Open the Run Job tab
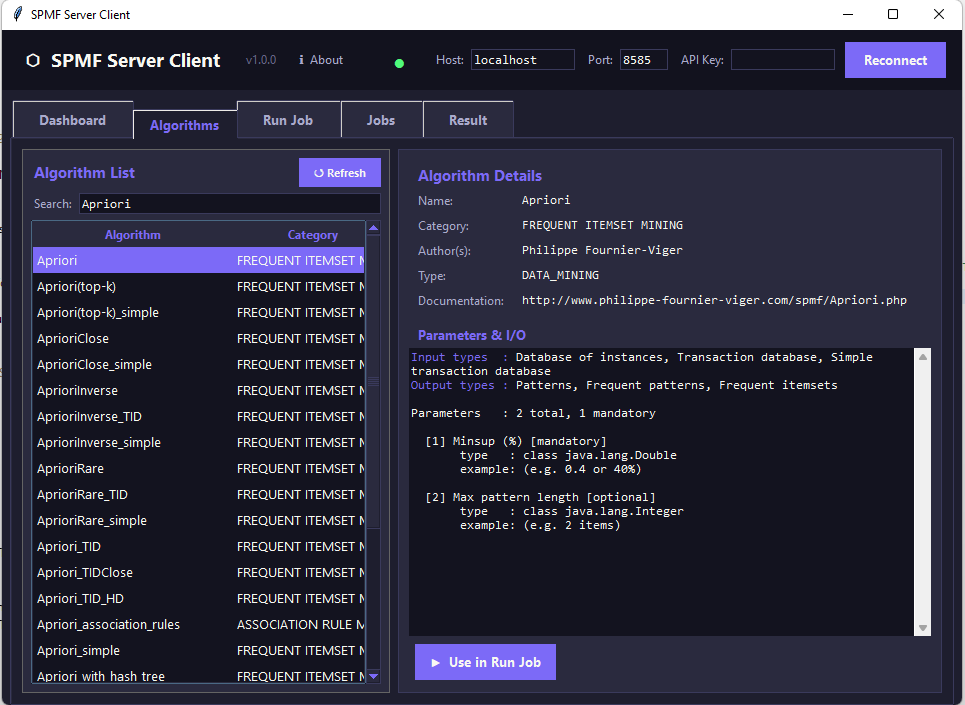The image size is (965, 705). coord(288,120)
